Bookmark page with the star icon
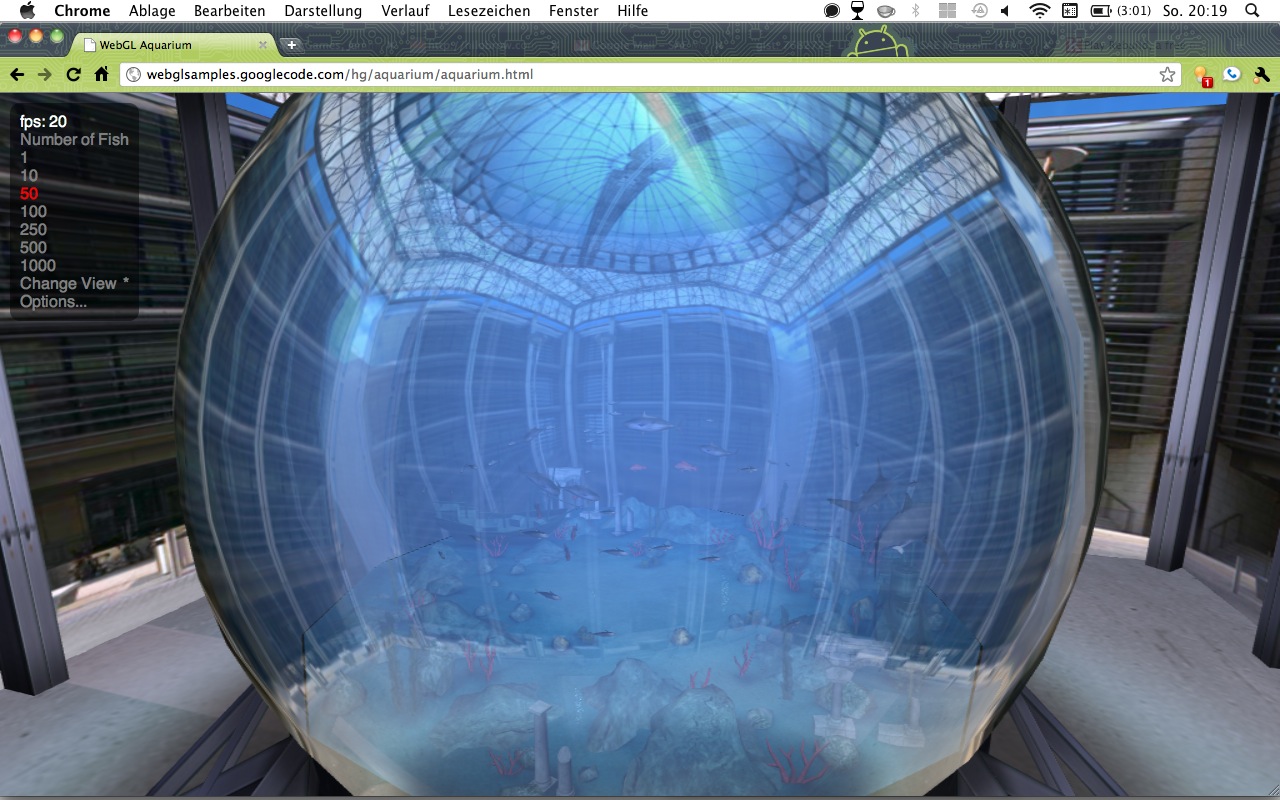Image resolution: width=1280 pixels, height=800 pixels. tap(1167, 75)
